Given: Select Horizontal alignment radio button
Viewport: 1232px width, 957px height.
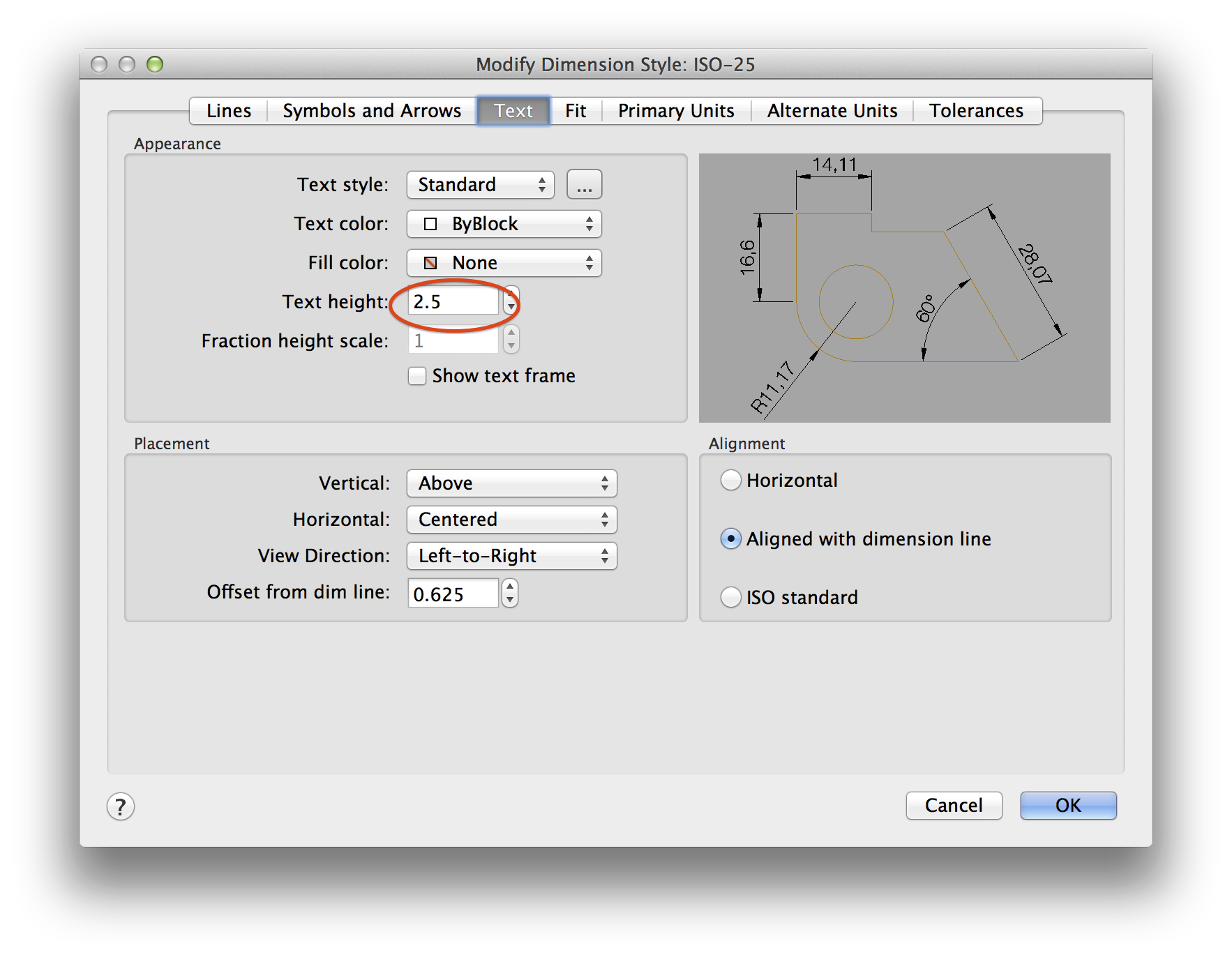Looking at the screenshot, I should point(730,481).
